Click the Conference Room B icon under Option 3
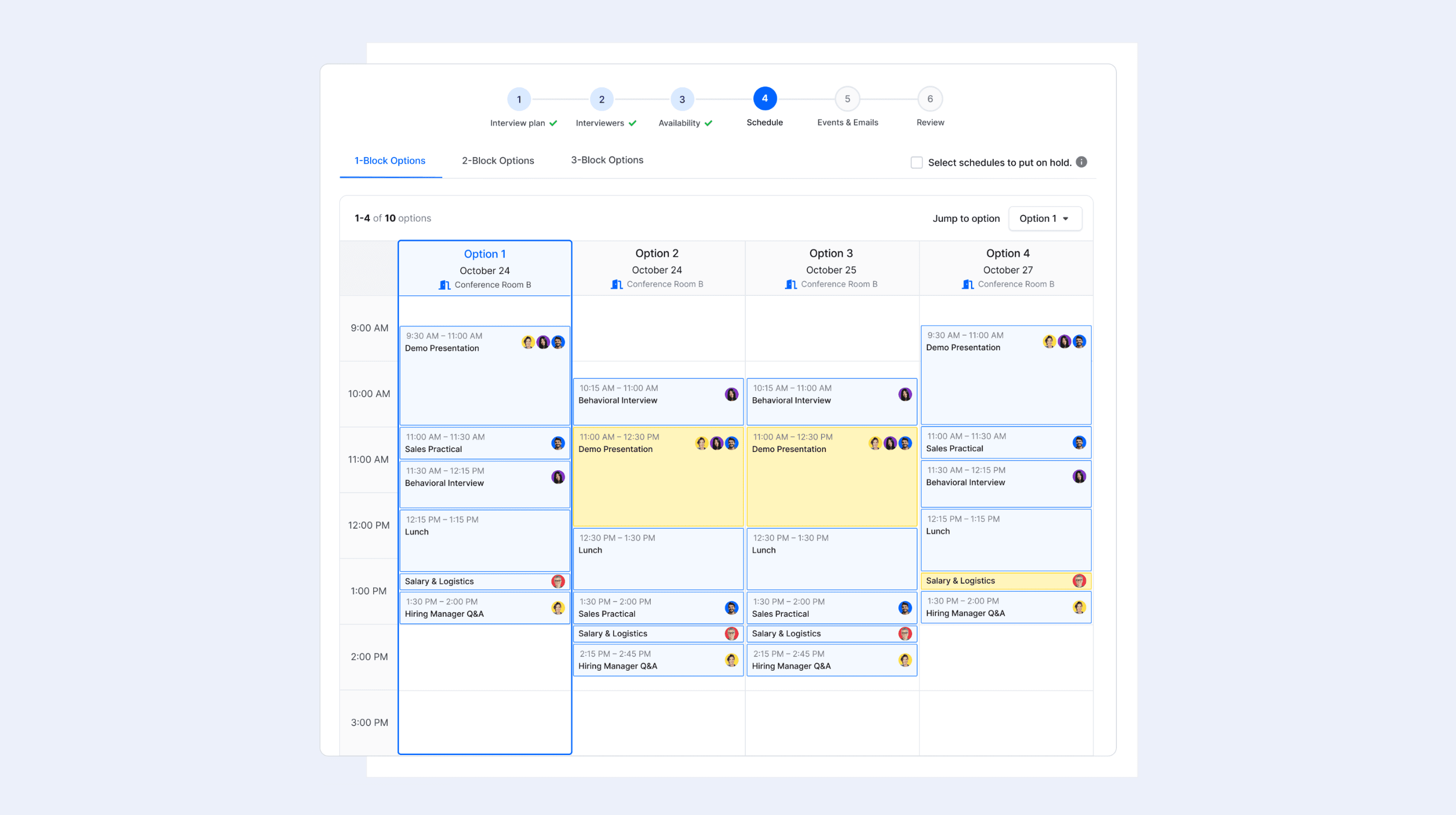 (790, 284)
